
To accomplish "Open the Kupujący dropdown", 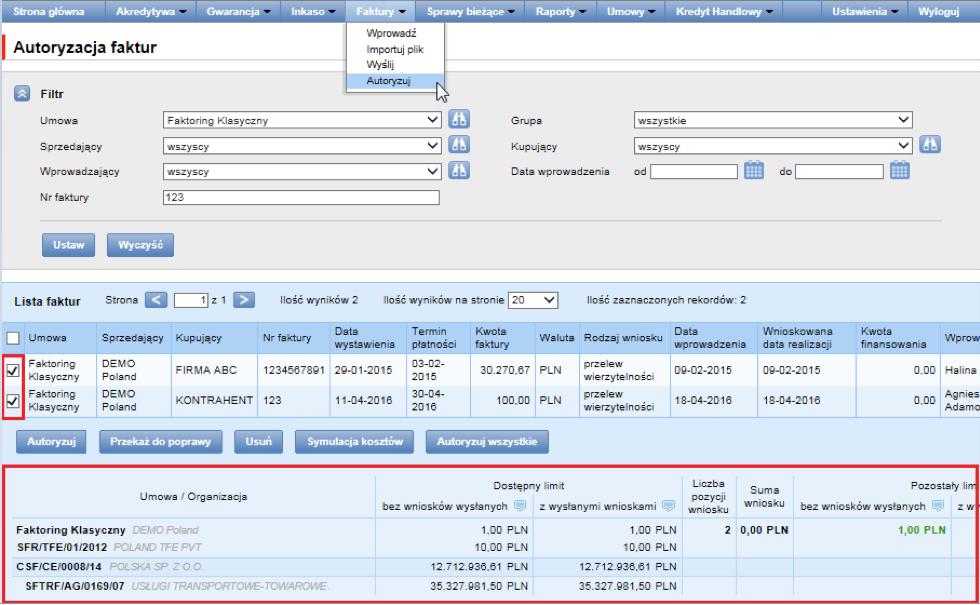I will tap(773, 146).
